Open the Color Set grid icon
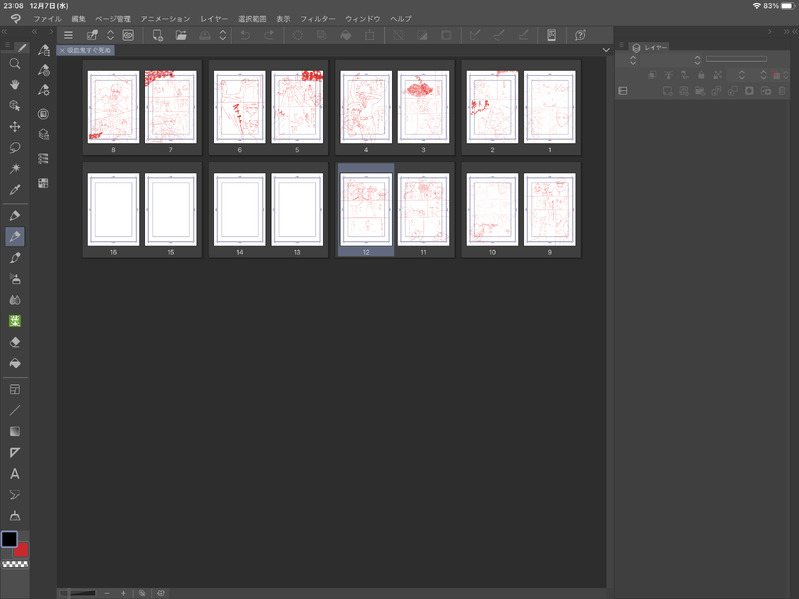The height and width of the screenshot is (599, 799). coord(44,183)
